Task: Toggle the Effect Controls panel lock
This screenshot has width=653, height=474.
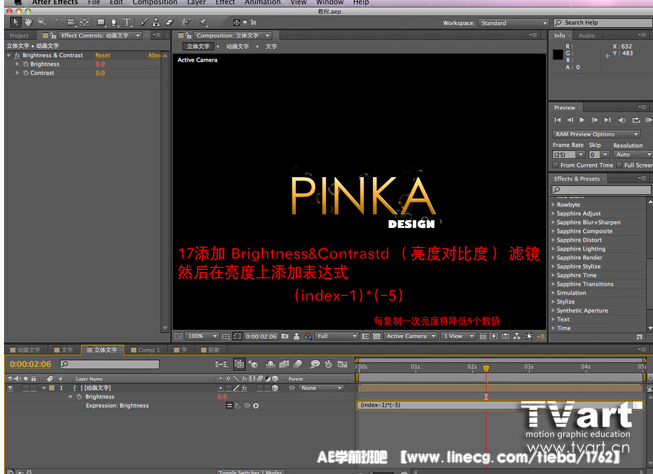Action: tap(53, 36)
